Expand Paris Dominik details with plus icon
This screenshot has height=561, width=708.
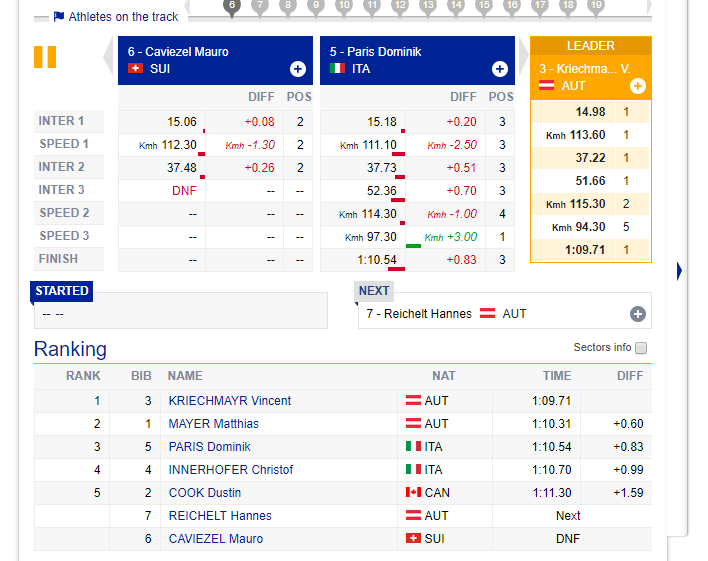point(499,69)
